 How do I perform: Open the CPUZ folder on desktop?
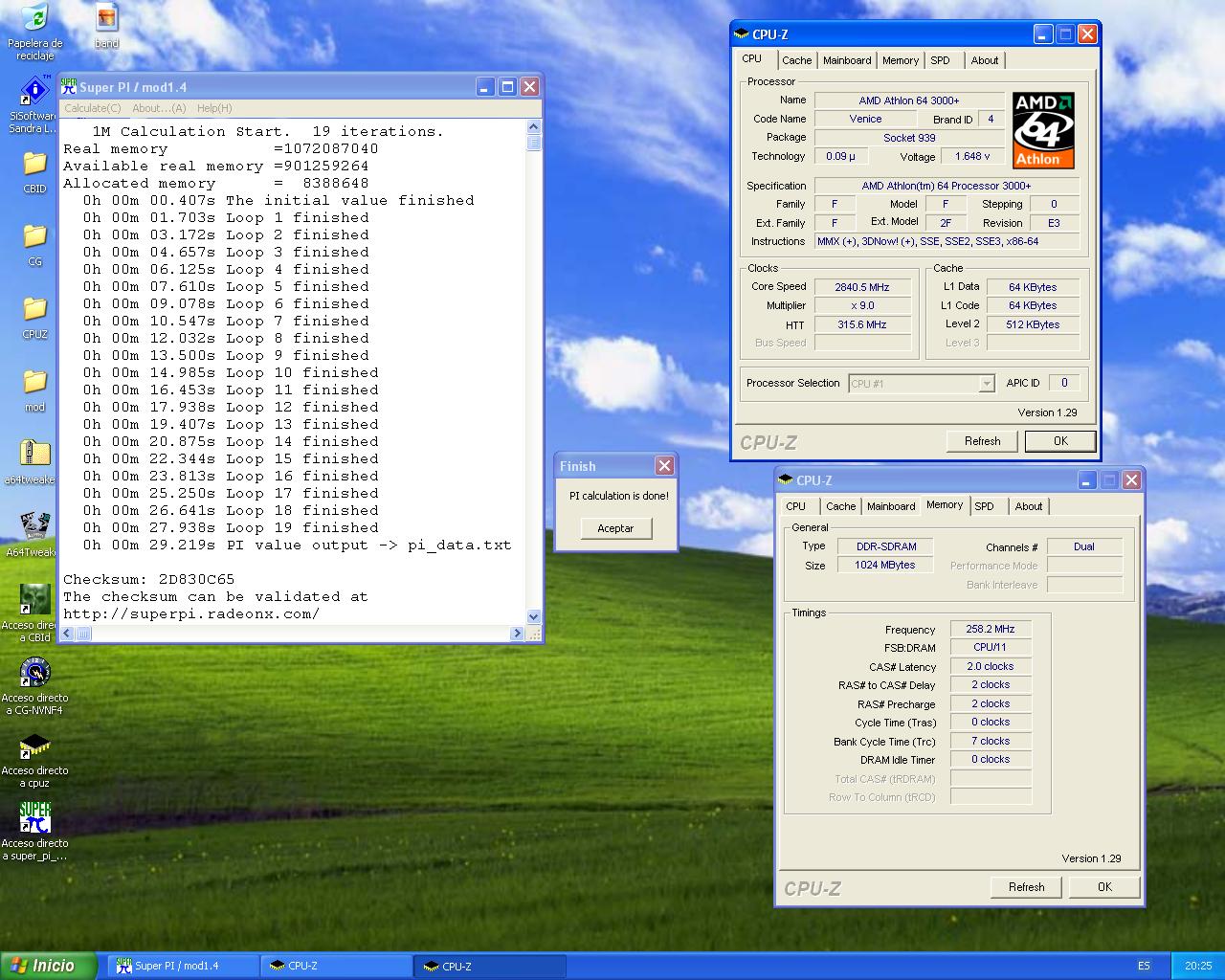[x=34, y=310]
